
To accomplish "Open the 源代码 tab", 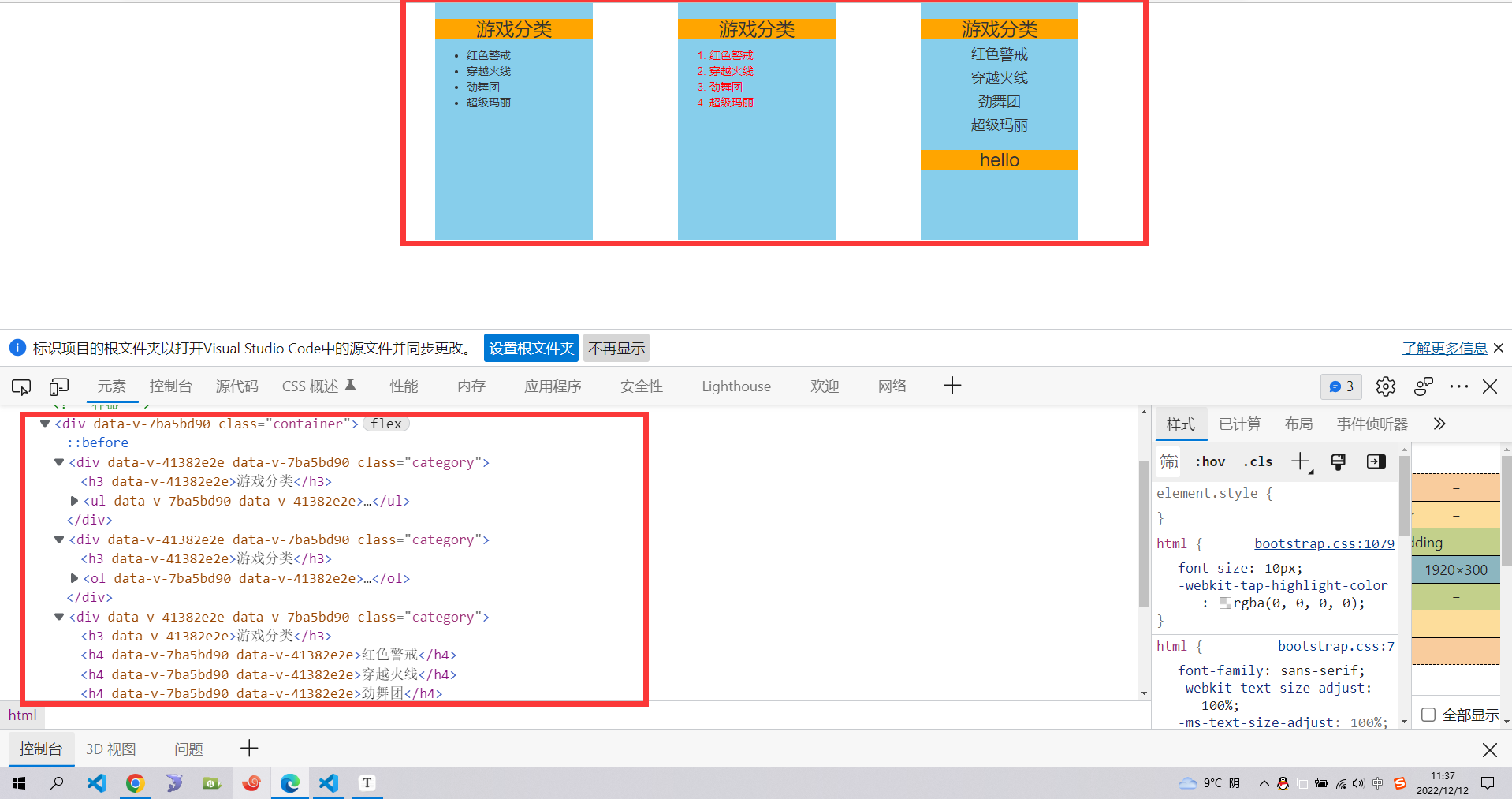I will (x=237, y=386).
